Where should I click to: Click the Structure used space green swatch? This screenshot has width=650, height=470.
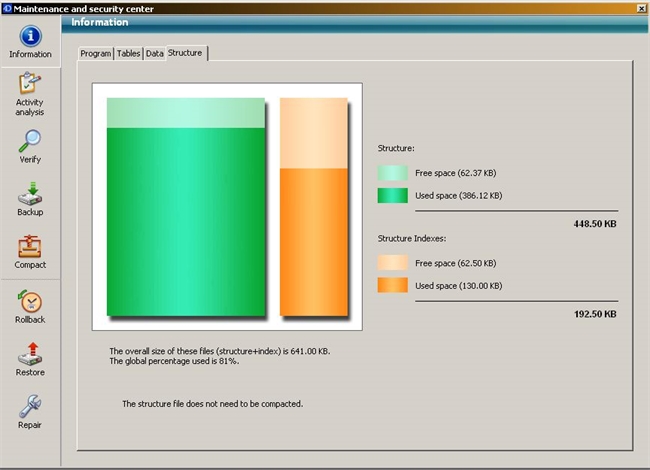[392, 196]
